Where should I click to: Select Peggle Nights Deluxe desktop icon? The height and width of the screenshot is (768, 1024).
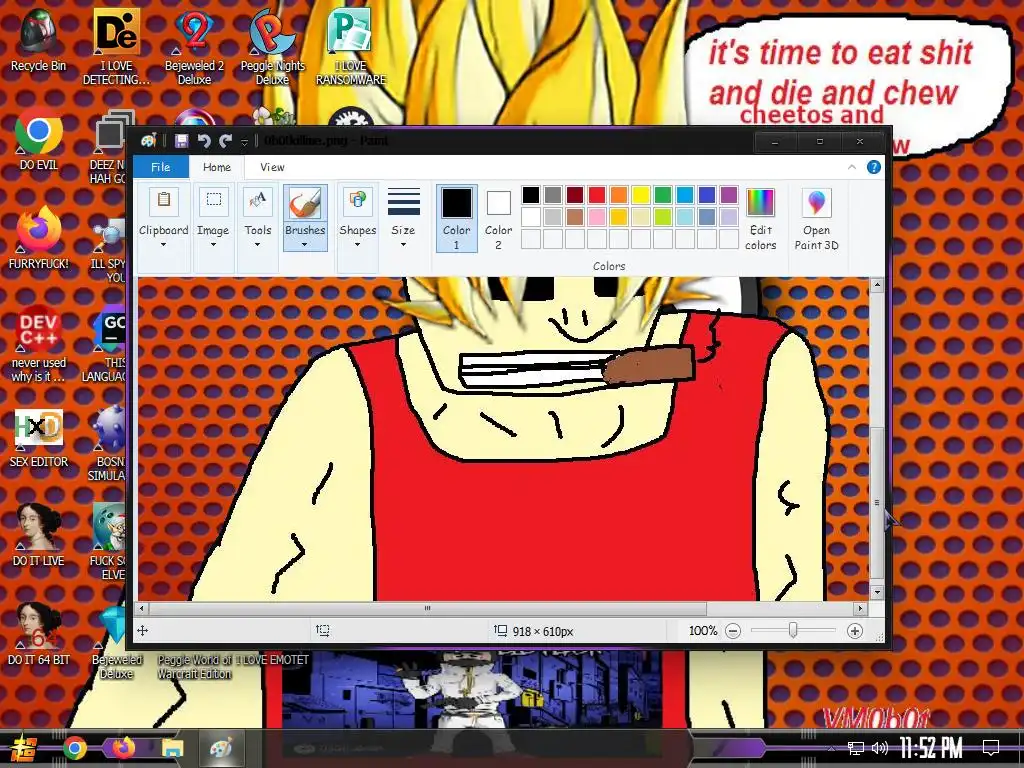272,47
